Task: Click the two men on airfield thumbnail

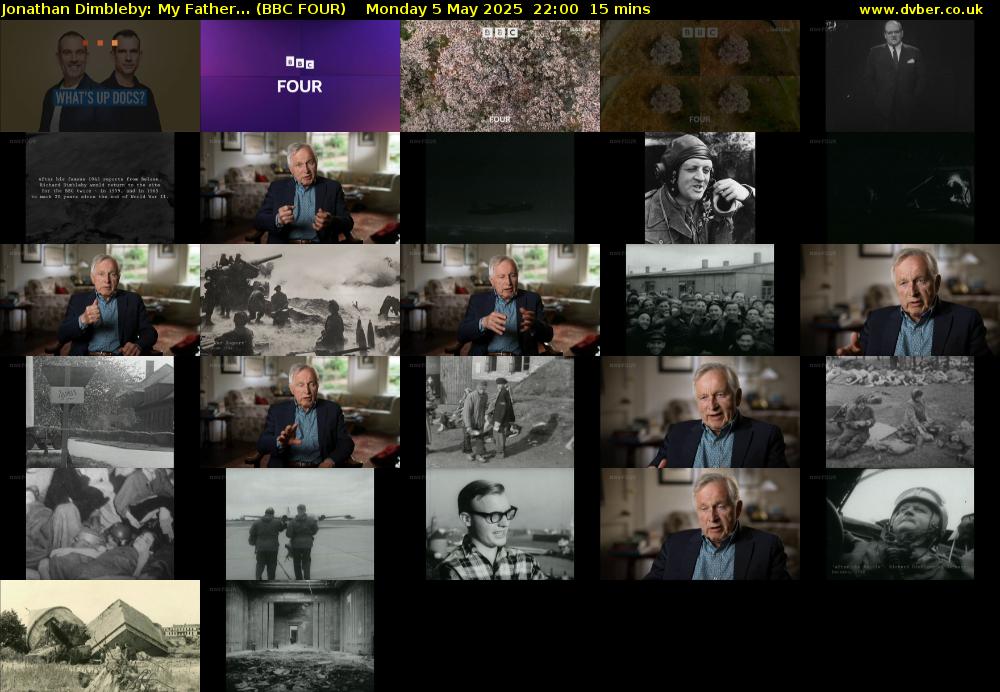Action: pyautogui.click(x=300, y=524)
